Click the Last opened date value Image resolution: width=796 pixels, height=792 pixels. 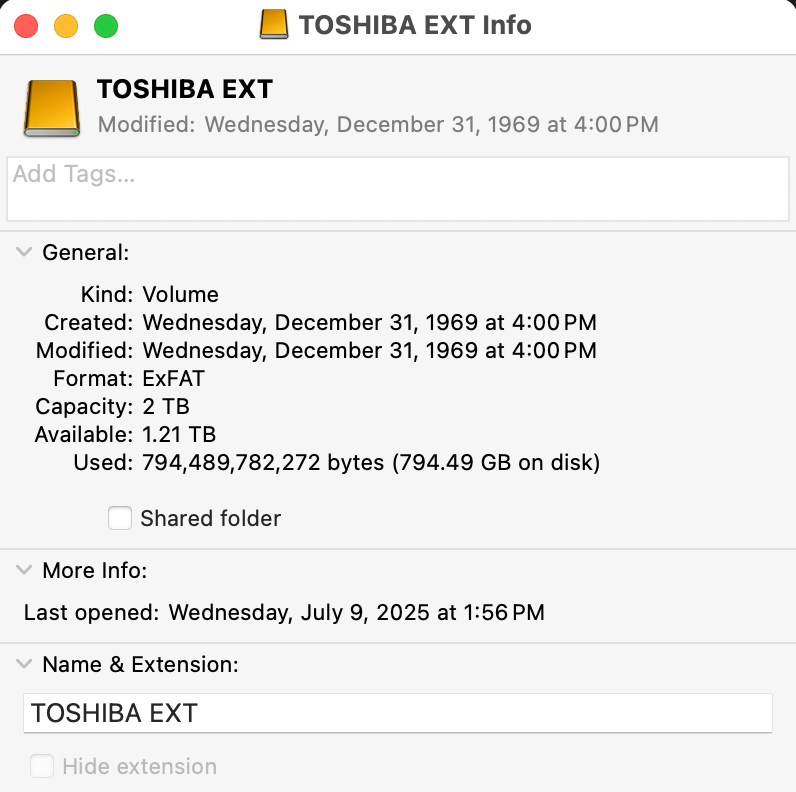tap(356, 612)
